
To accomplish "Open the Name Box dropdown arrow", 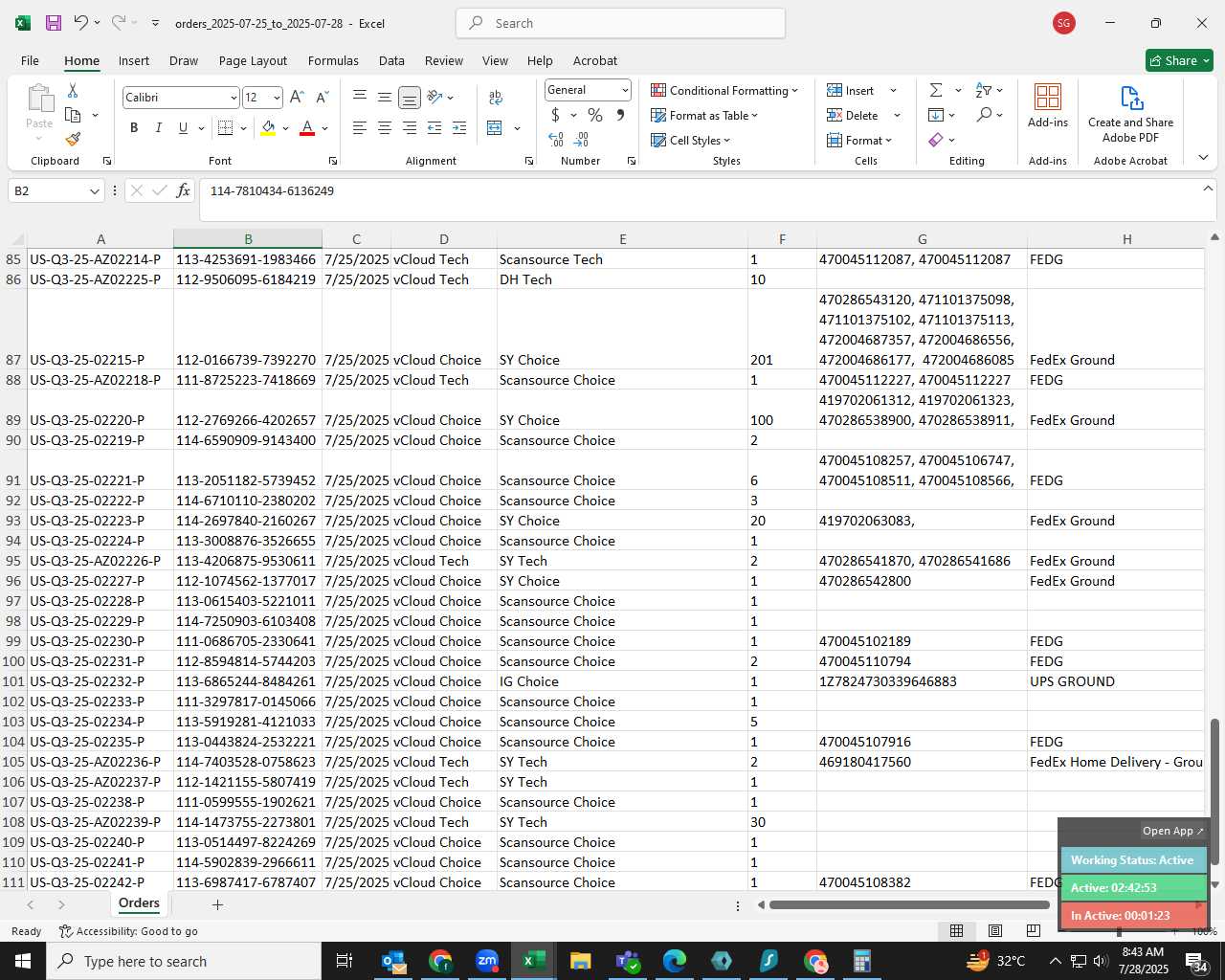I will [94, 191].
